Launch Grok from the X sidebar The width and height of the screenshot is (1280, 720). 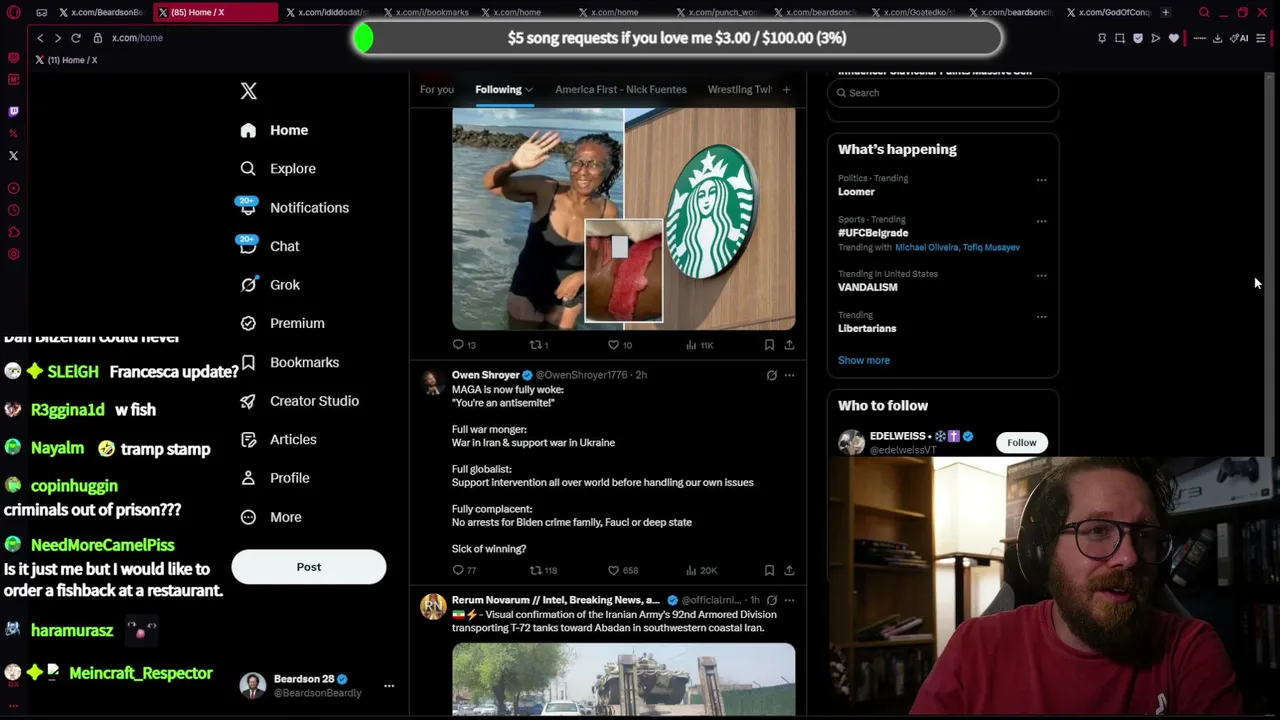(x=270, y=285)
